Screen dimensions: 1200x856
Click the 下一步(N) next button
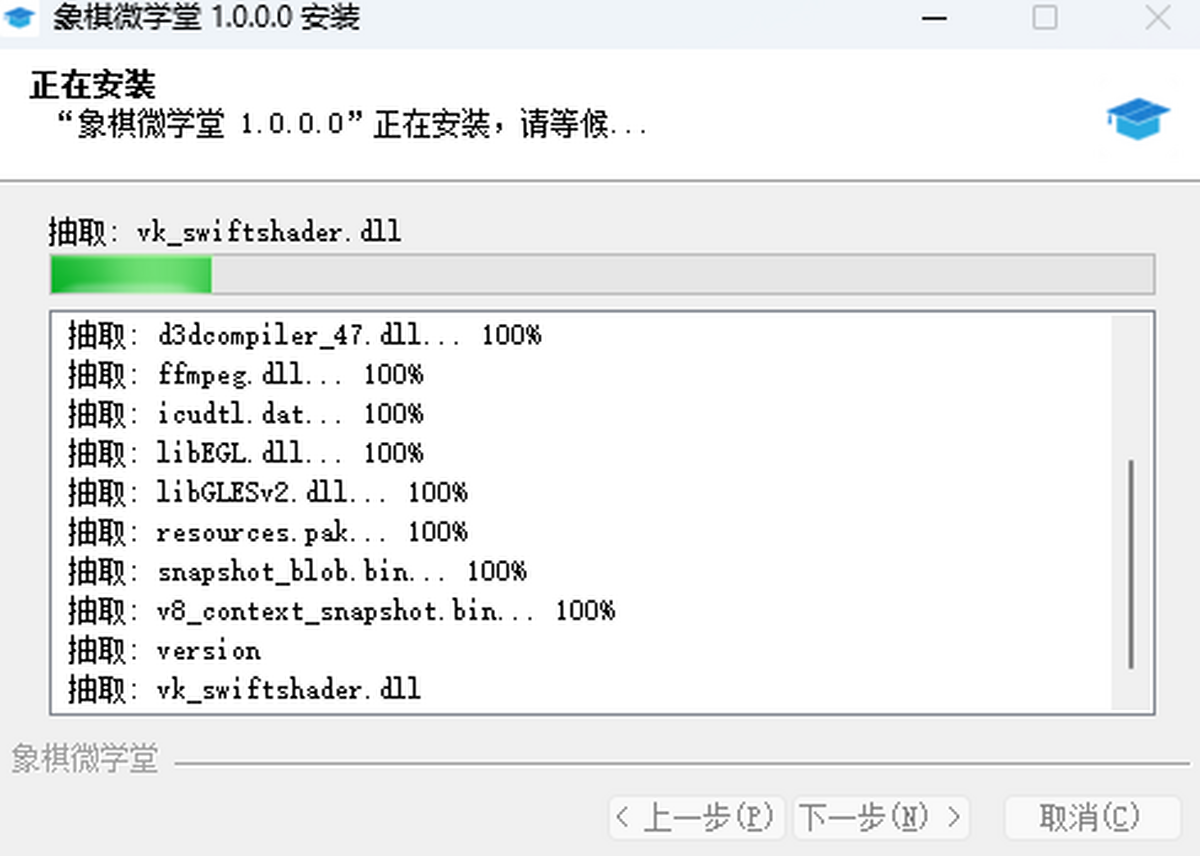tap(883, 818)
